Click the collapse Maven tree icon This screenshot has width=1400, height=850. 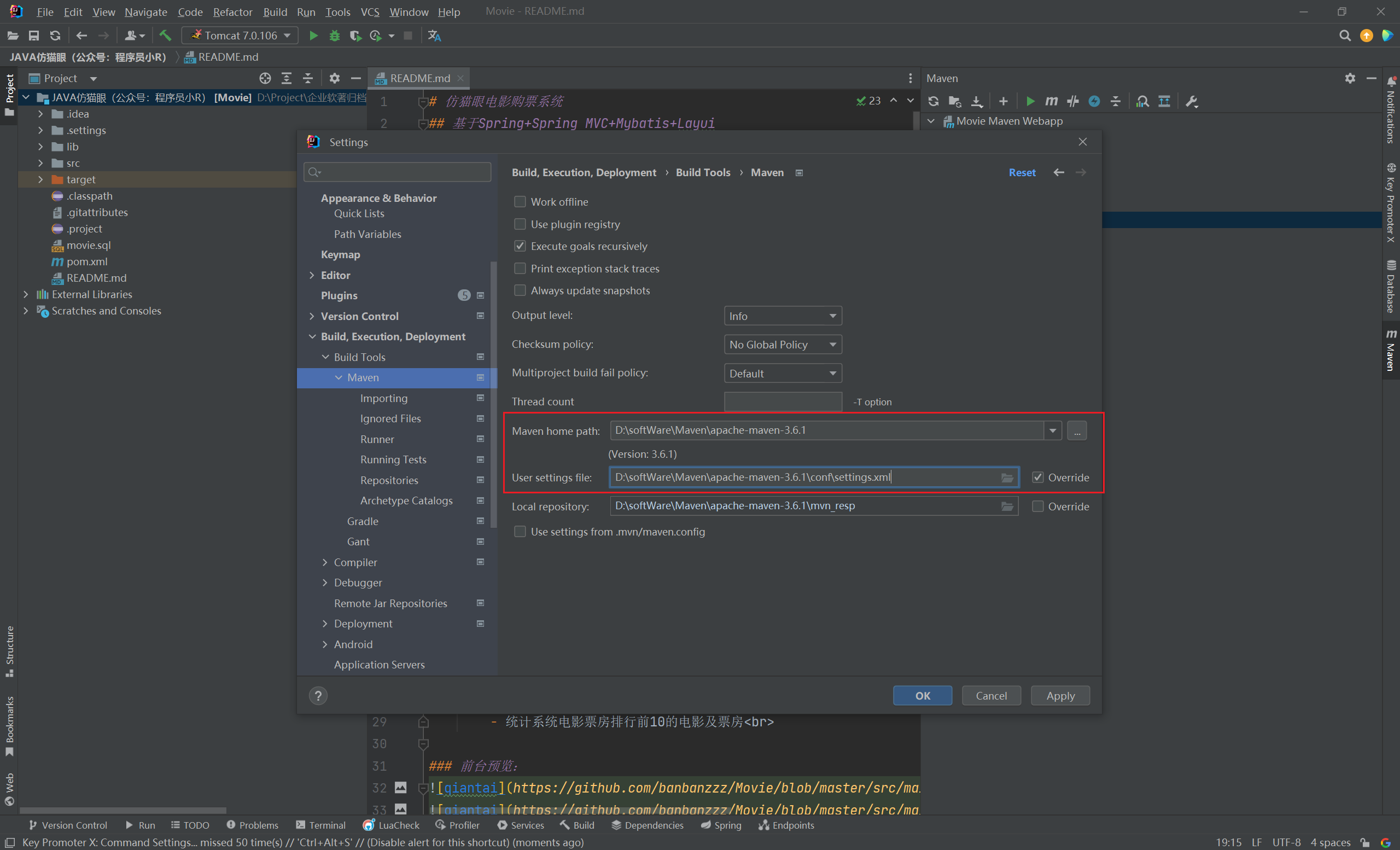point(1116,102)
